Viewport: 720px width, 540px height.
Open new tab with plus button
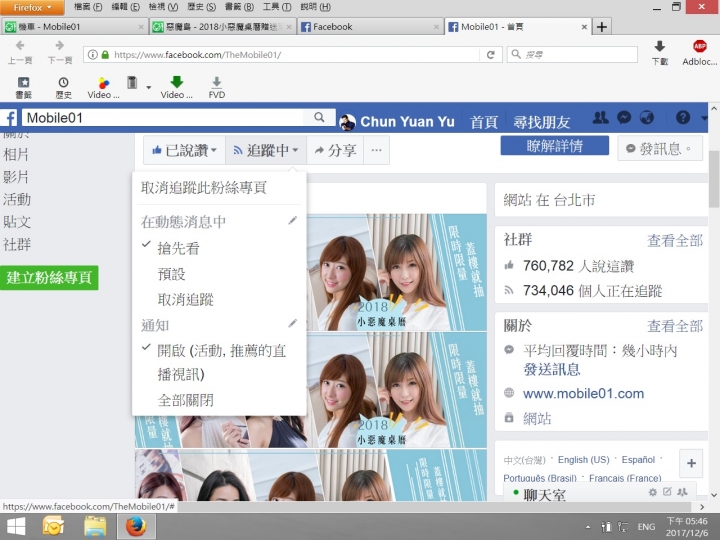click(x=602, y=27)
